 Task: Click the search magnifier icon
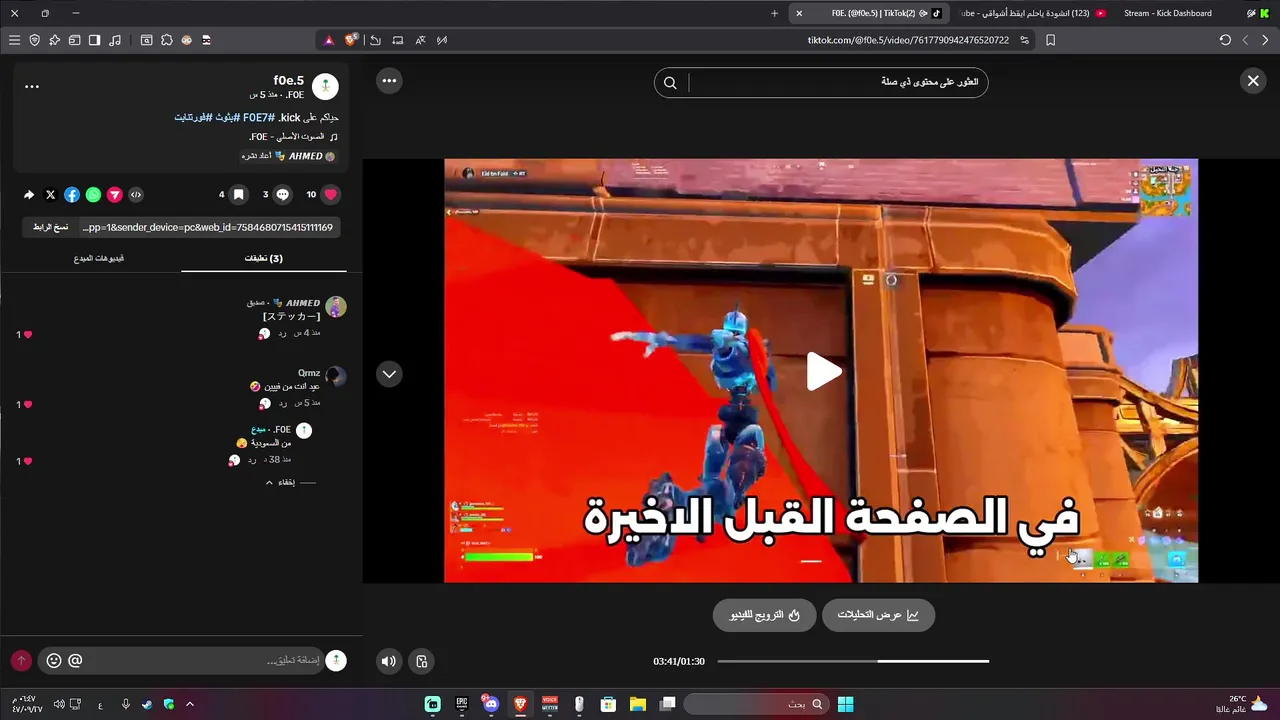670,83
